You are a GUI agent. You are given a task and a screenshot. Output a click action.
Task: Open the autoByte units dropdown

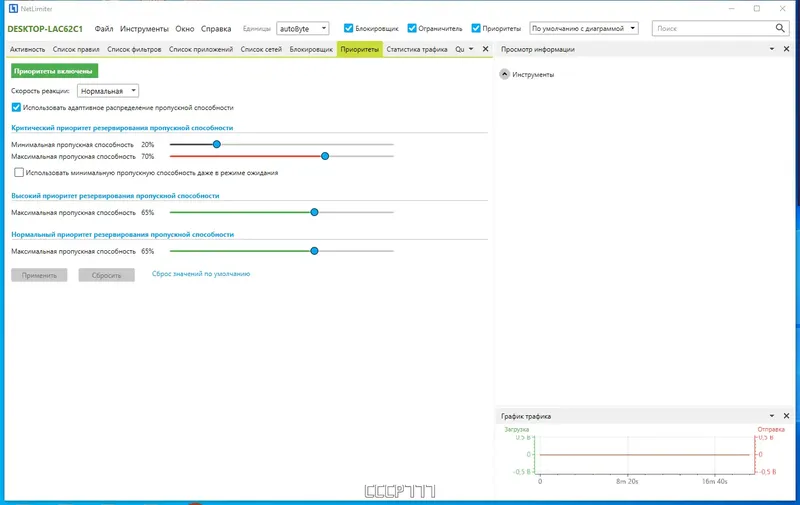[303, 29]
